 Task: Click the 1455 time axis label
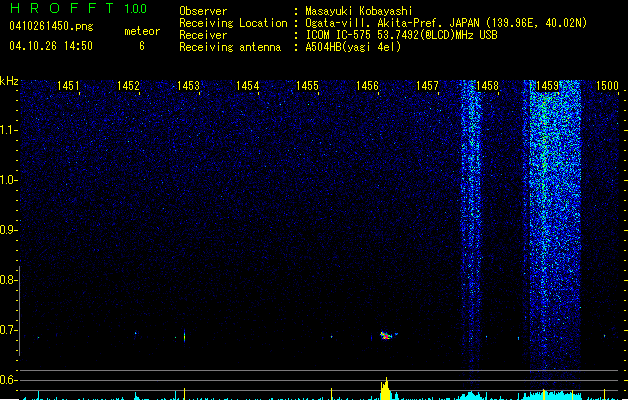click(307, 86)
